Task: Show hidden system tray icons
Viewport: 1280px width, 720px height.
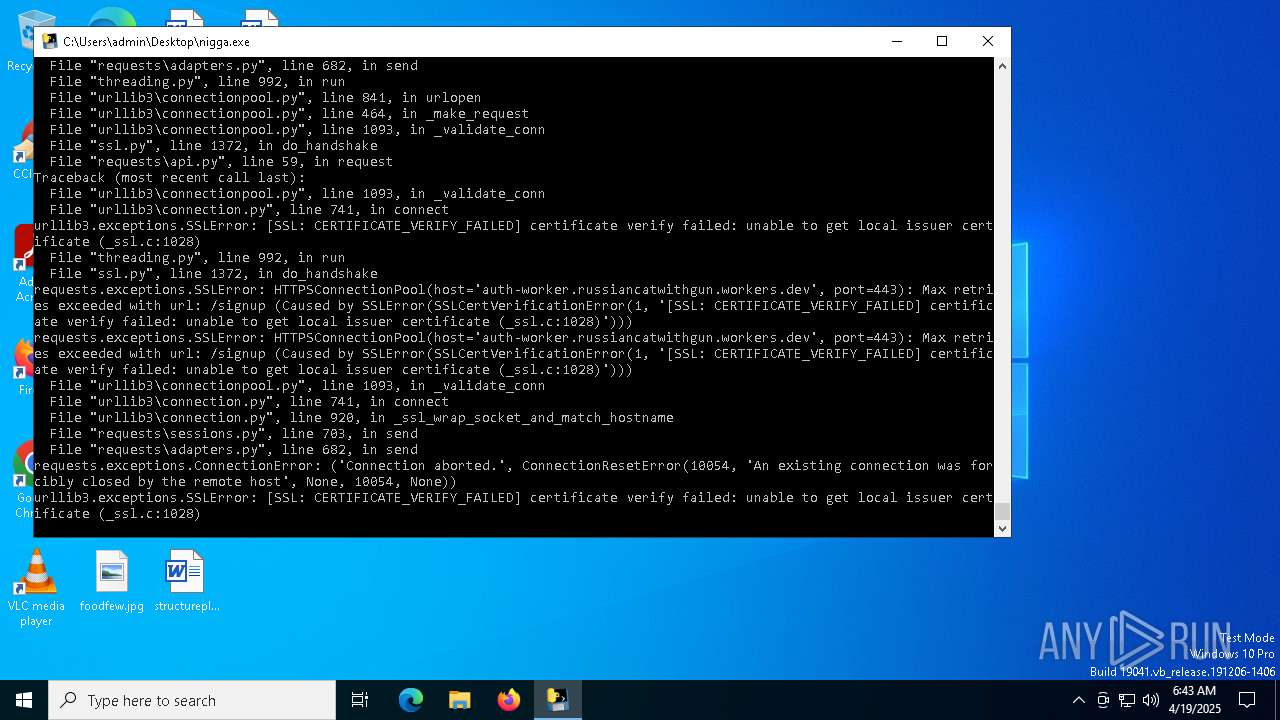Action: point(1078,700)
